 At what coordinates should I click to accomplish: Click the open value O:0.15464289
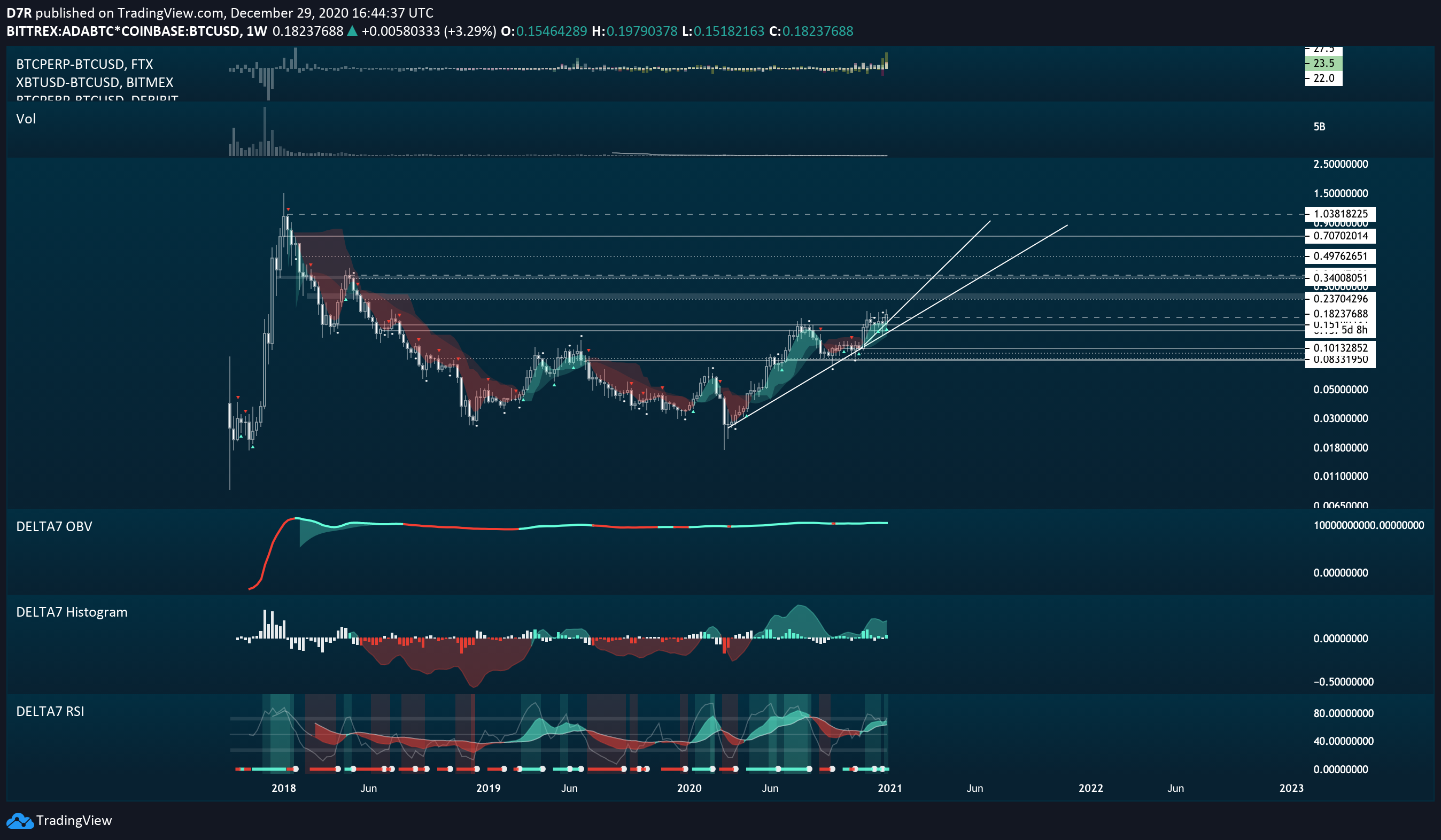(544, 31)
